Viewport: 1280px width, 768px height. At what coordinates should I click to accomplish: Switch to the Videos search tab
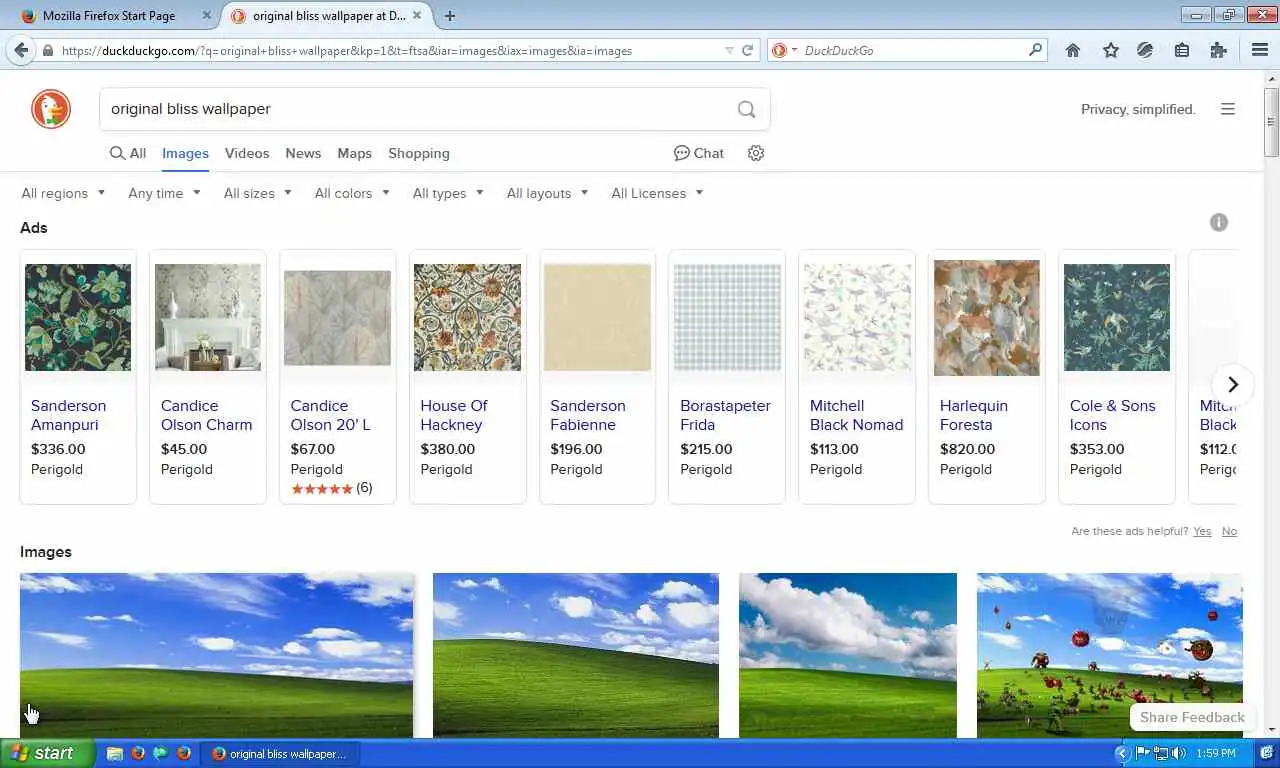click(247, 153)
